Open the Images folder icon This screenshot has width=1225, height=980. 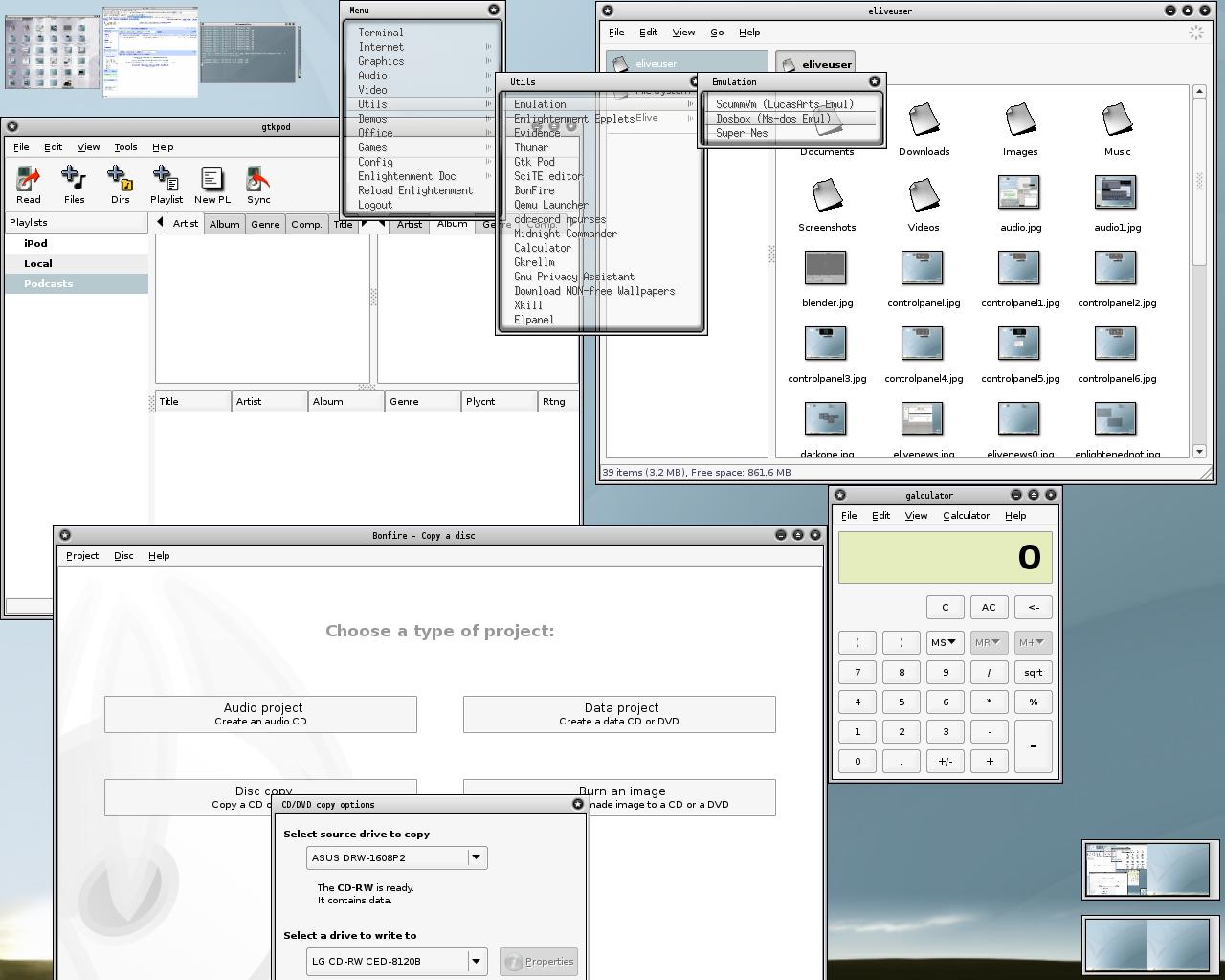tap(1020, 119)
